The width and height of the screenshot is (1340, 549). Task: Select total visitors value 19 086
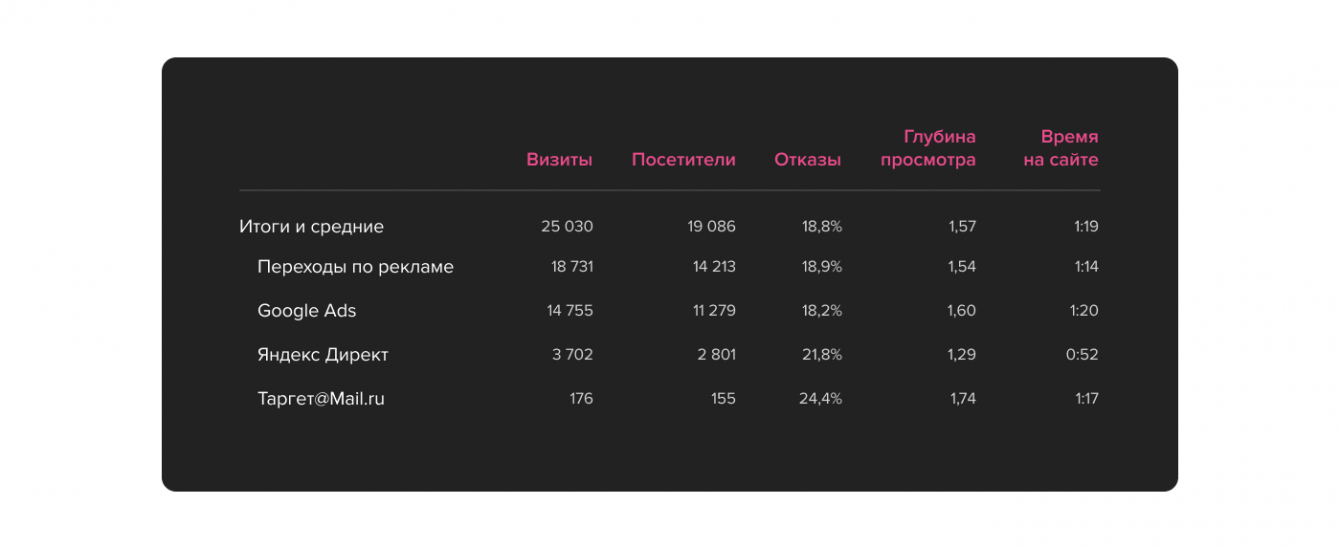pos(711,227)
